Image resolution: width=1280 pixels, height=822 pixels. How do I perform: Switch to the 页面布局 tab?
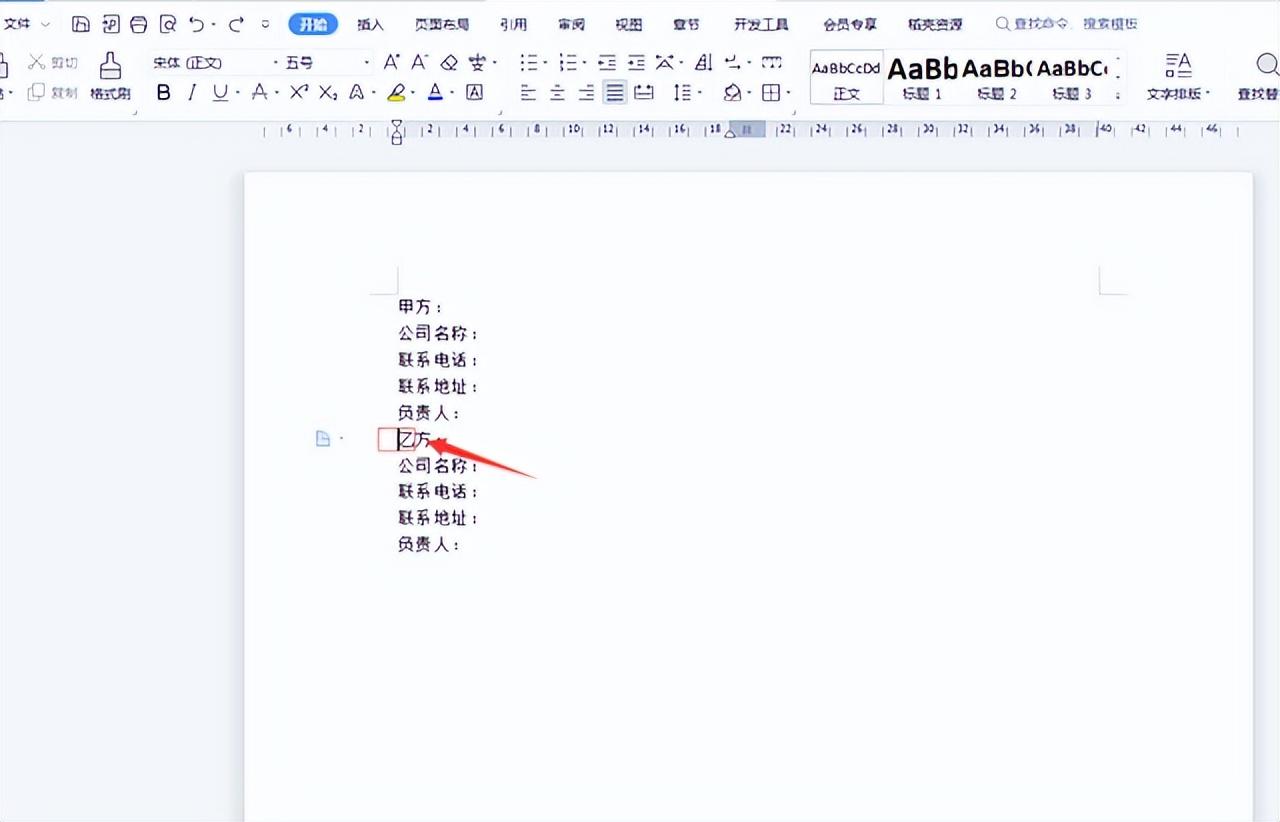[x=441, y=24]
